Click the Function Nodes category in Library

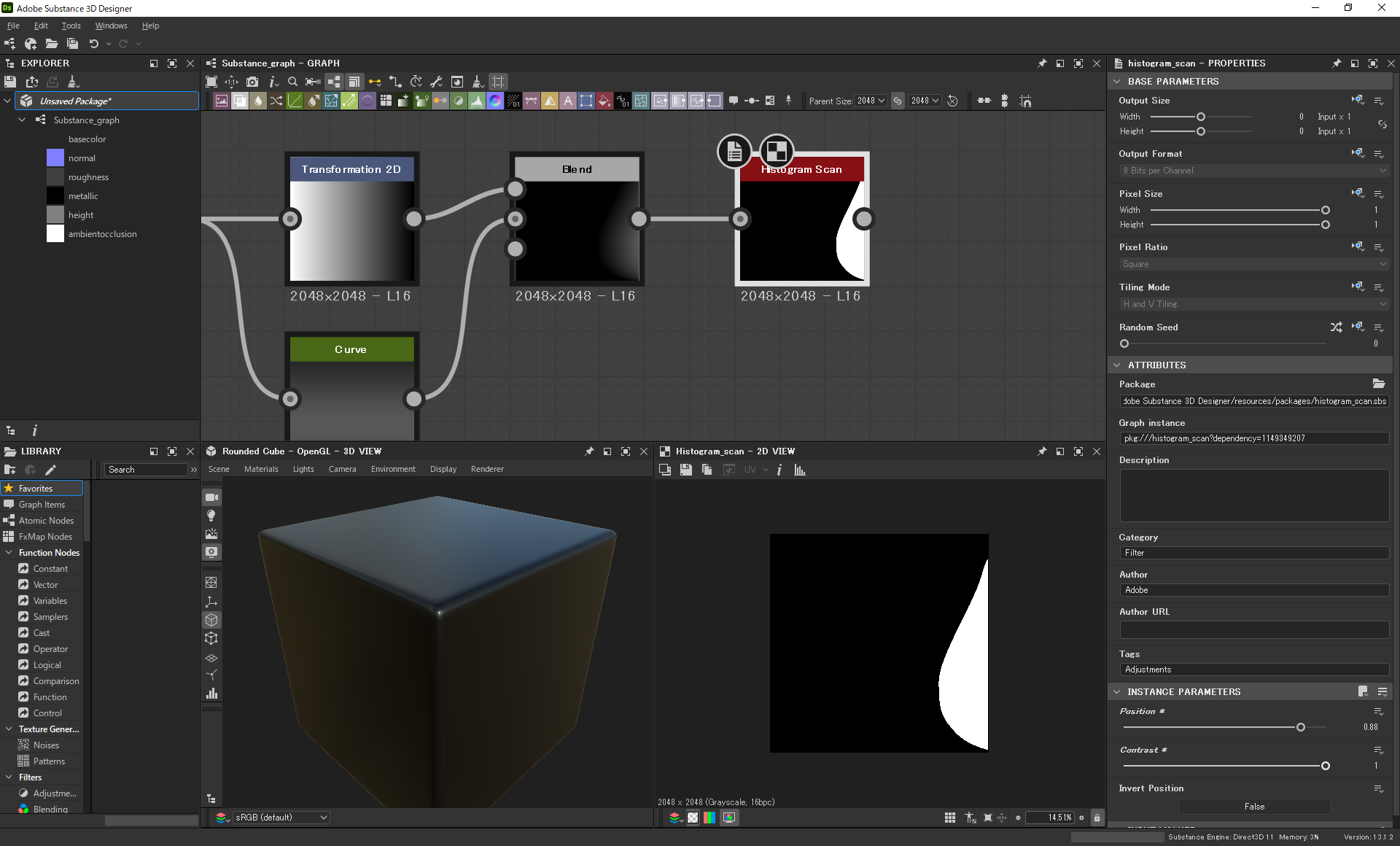click(x=48, y=552)
